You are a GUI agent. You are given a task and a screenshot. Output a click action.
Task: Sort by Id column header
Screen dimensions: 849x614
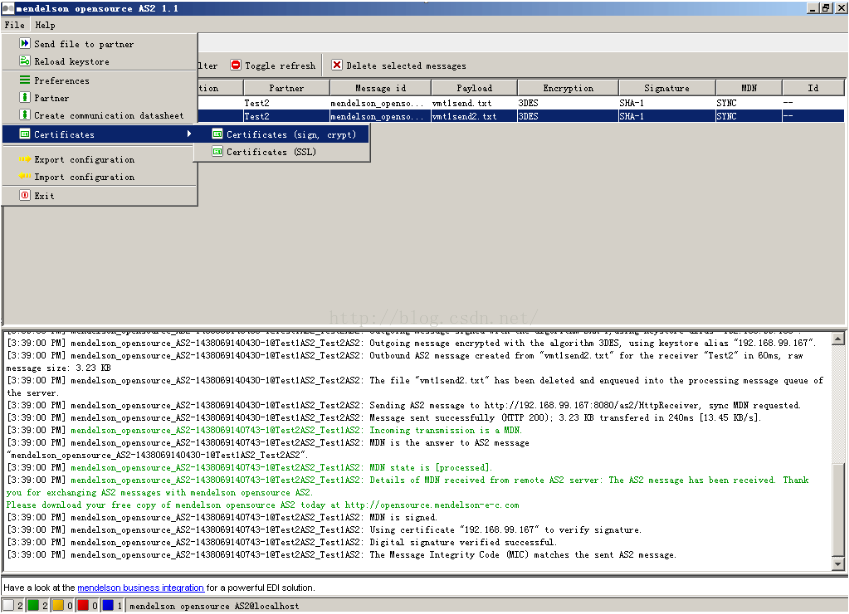813,88
